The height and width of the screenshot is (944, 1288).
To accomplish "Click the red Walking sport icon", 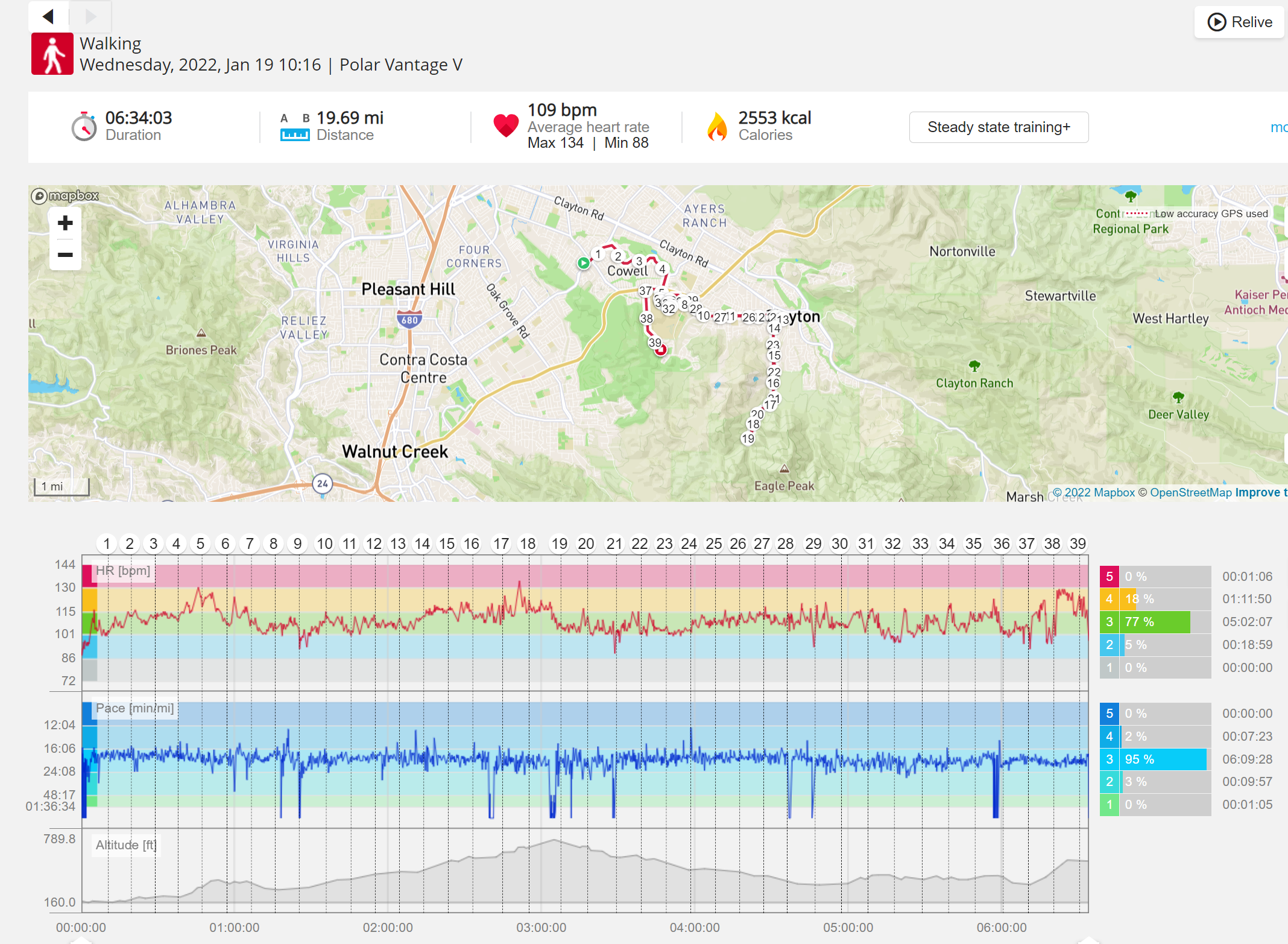I will 52,54.
